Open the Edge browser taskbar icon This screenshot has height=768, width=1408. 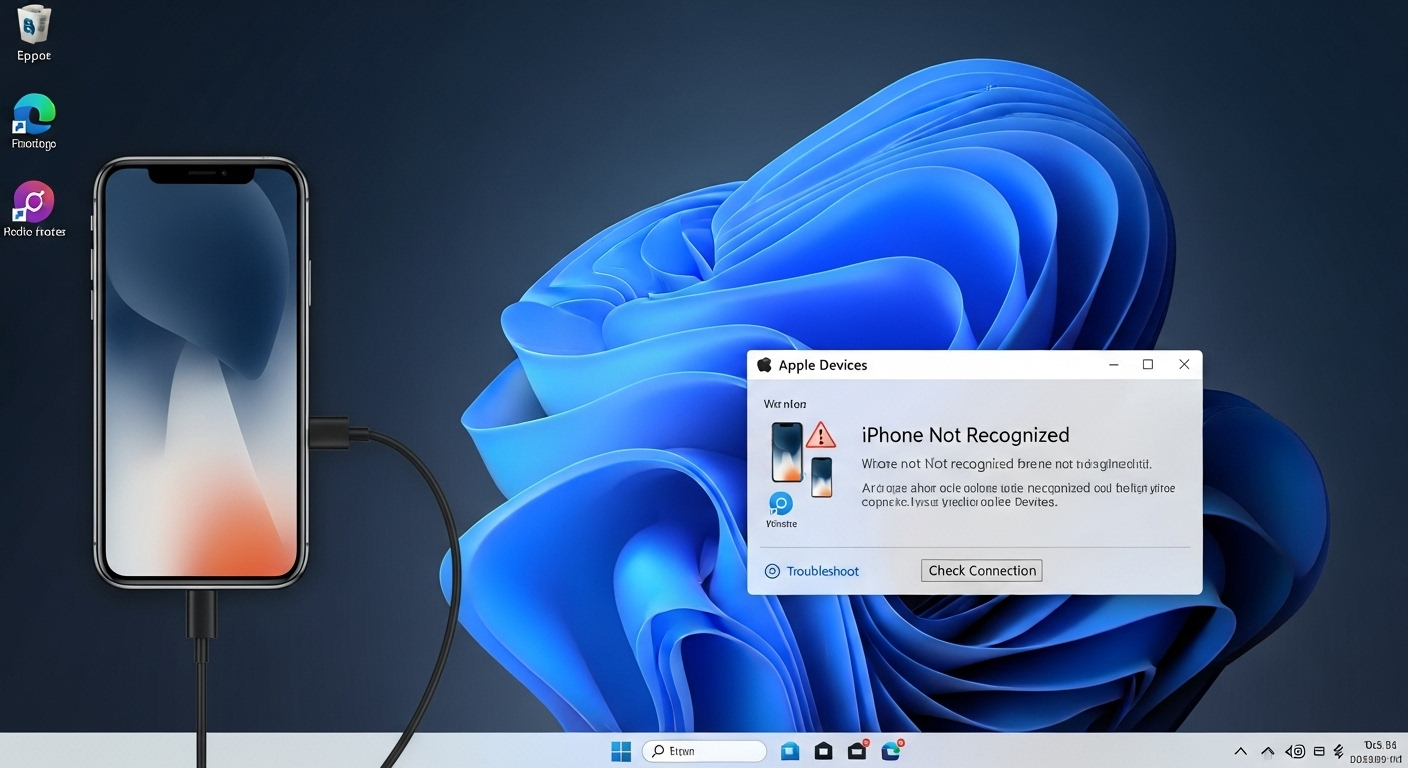[891, 750]
